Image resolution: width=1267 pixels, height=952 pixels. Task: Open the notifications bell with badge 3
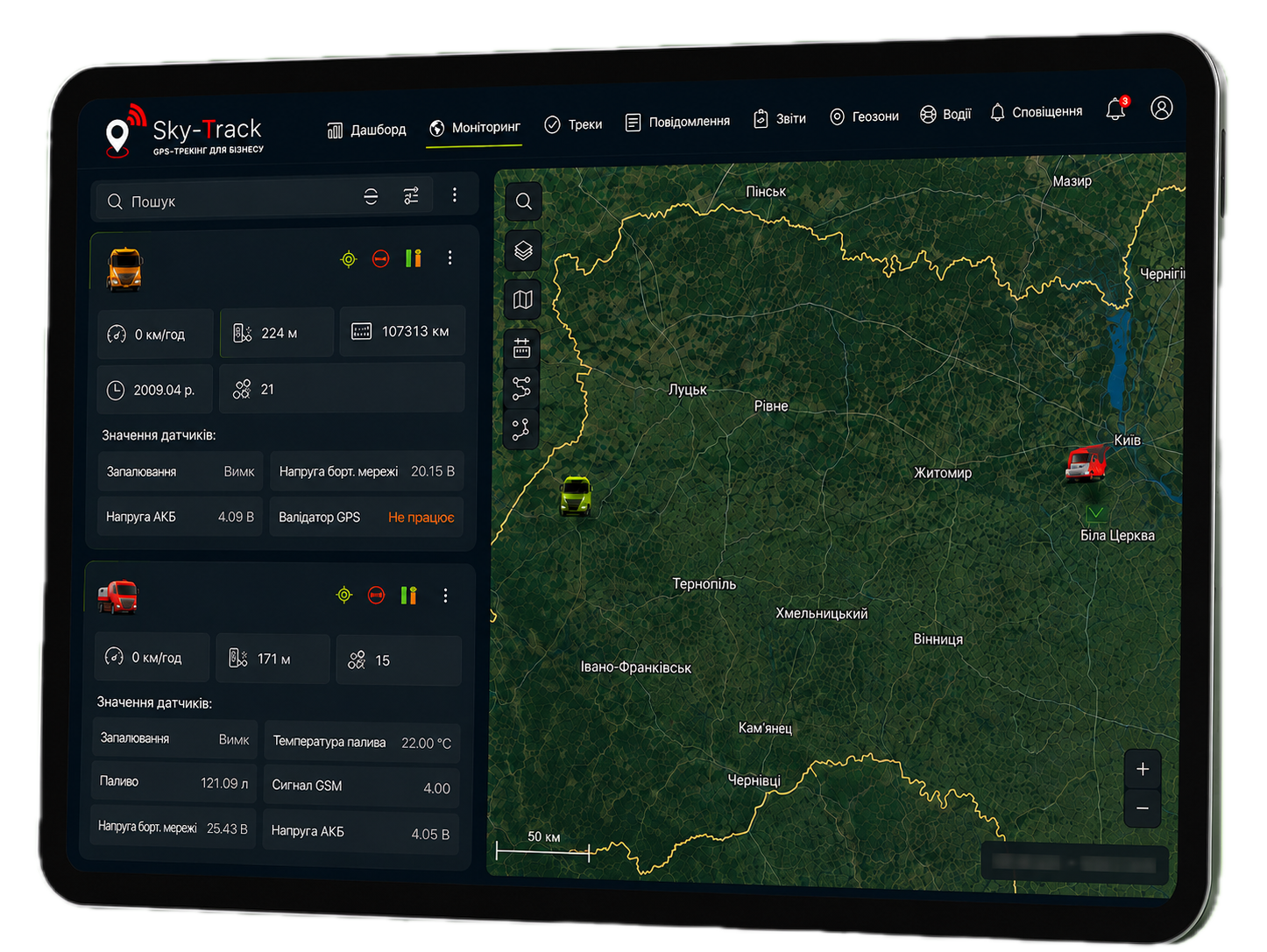click(x=1116, y=109)
